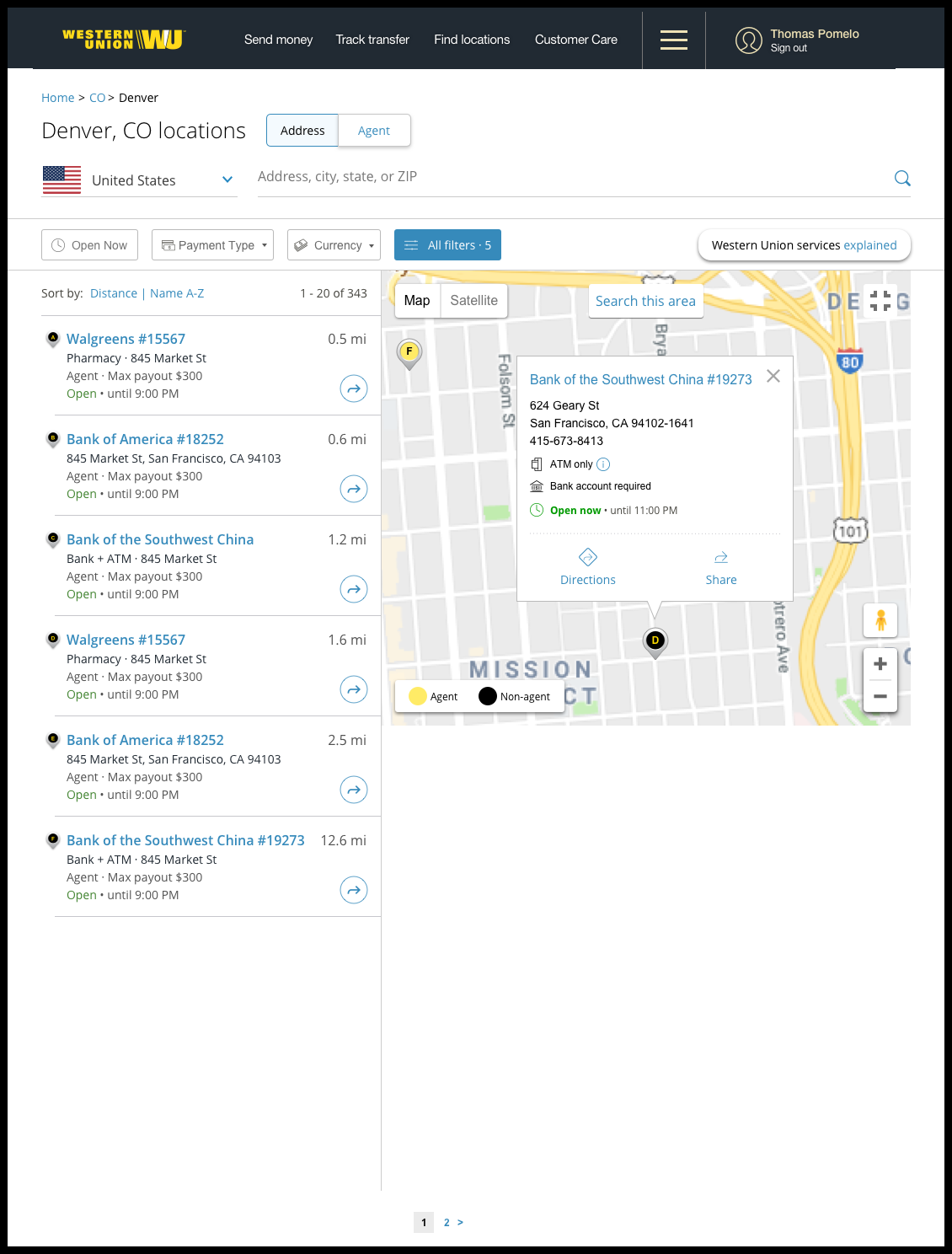The image size is (952, 1254).
Task: Open directions arrow for Bank of Southwest China #19273 12.6 mi
Action: 354,890
